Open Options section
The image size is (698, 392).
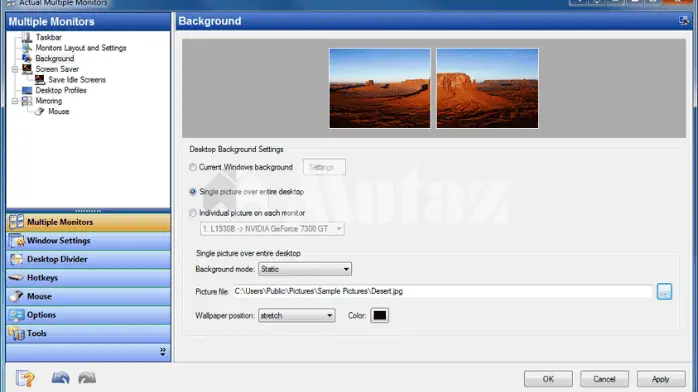pyautogui.click(x=88, y=315)
